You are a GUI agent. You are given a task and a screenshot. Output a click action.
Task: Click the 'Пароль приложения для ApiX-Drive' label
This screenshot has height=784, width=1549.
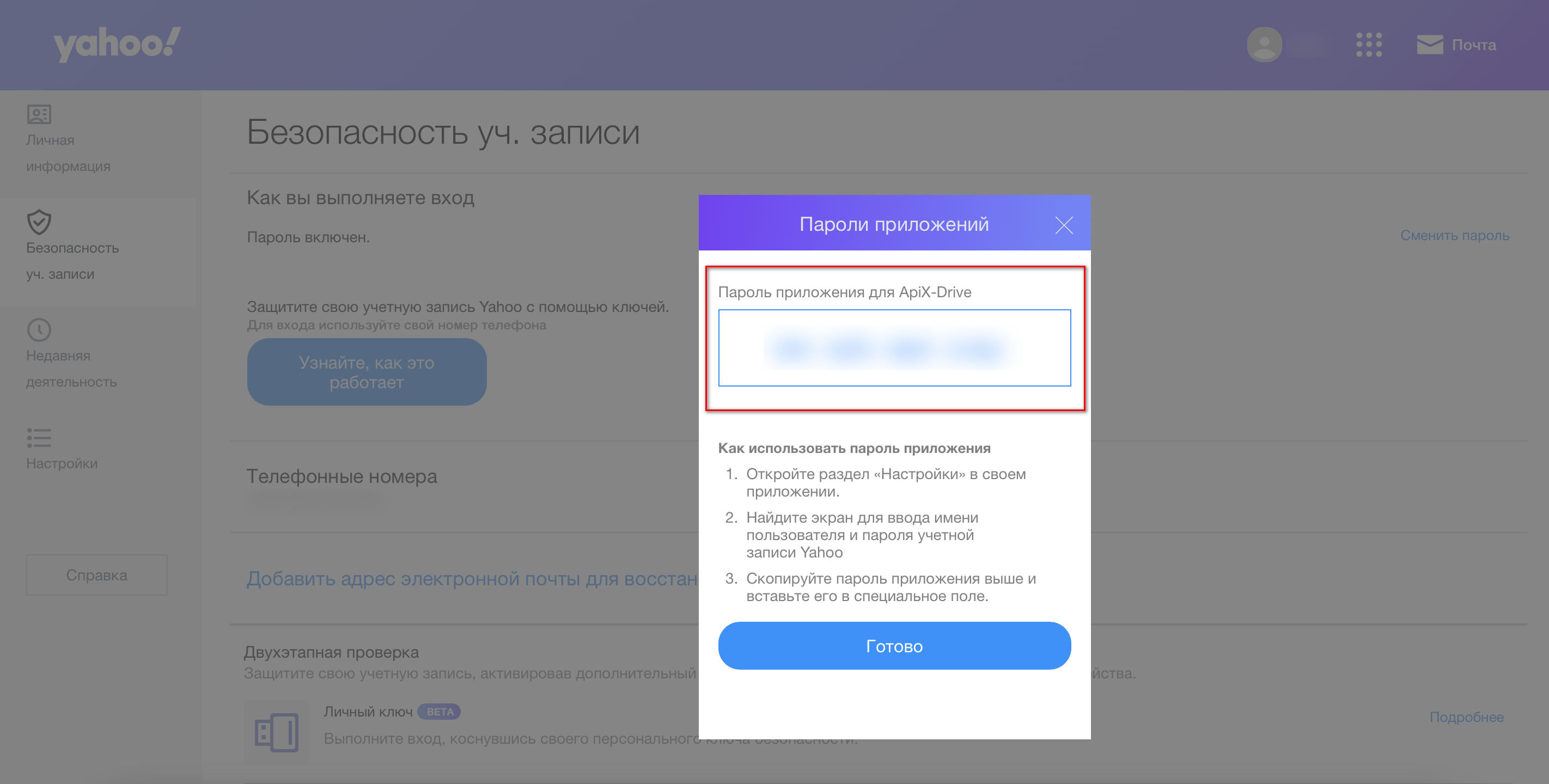click(x=844, y=292)
